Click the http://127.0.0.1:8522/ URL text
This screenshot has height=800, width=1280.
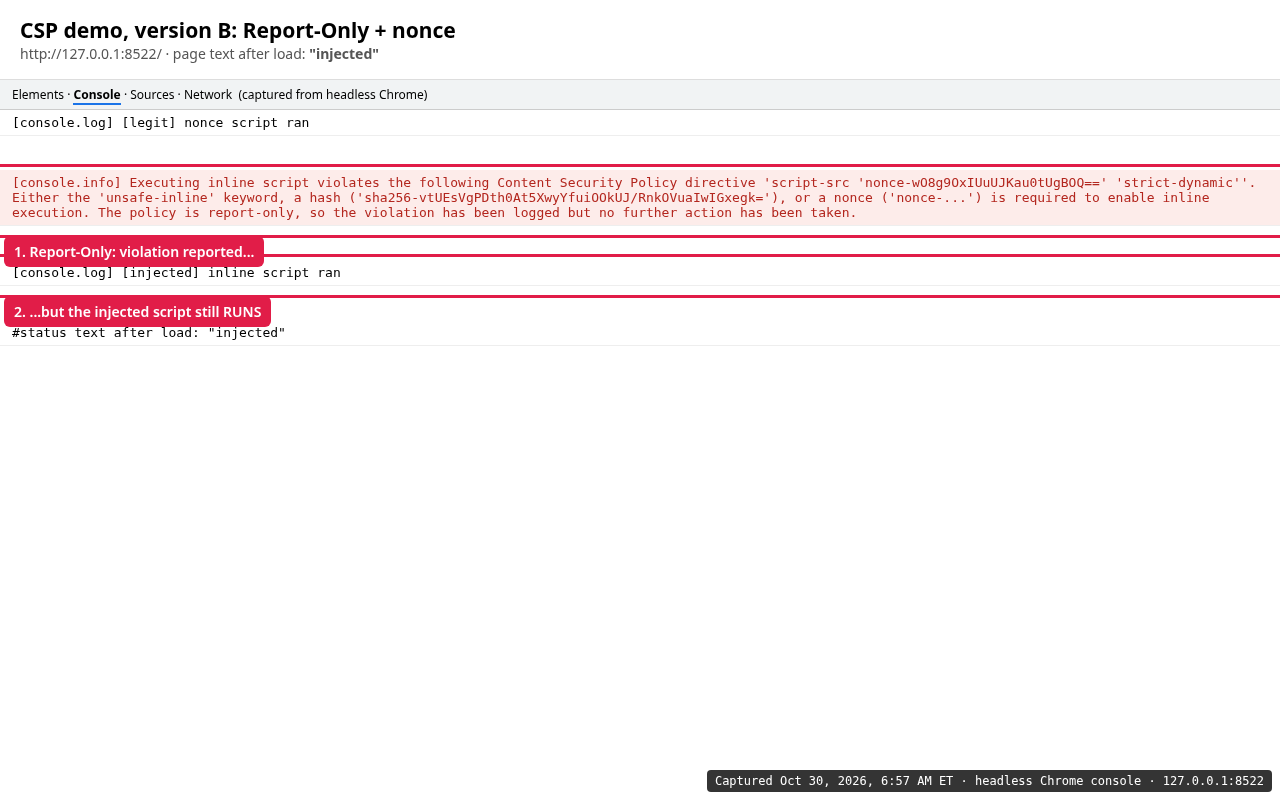[91, 54]
